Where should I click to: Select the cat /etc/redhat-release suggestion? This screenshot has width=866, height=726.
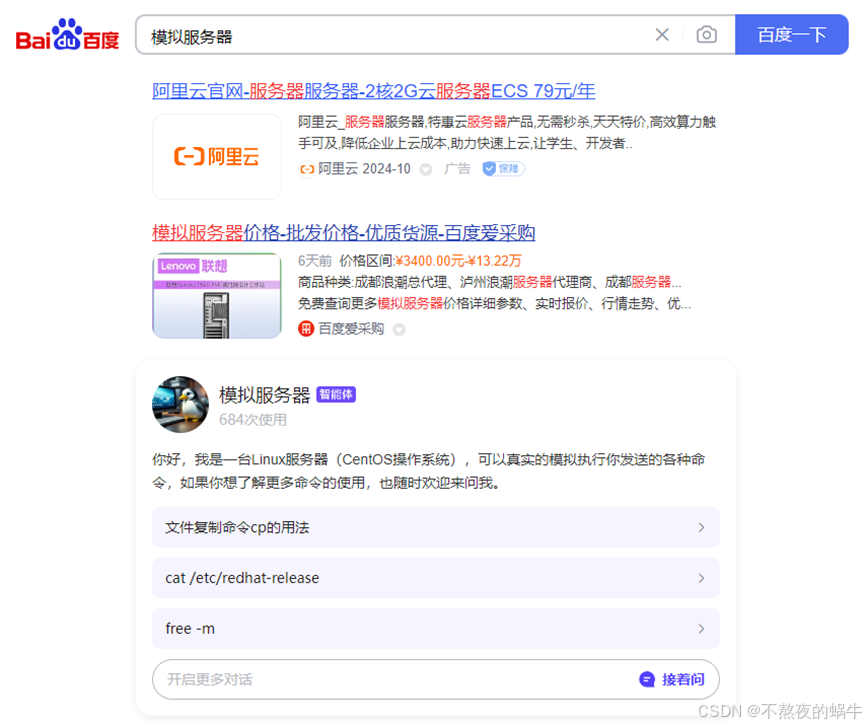436,578
